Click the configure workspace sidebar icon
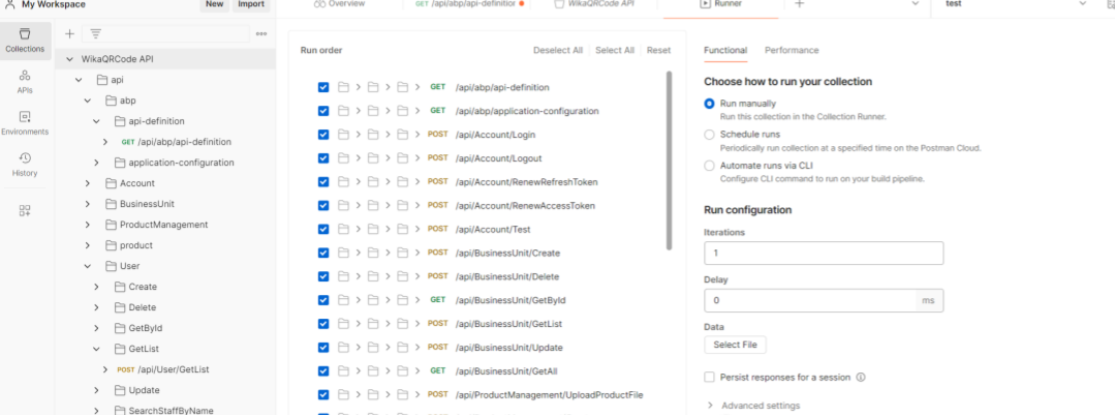The image size is (1115, 415). 25,210
